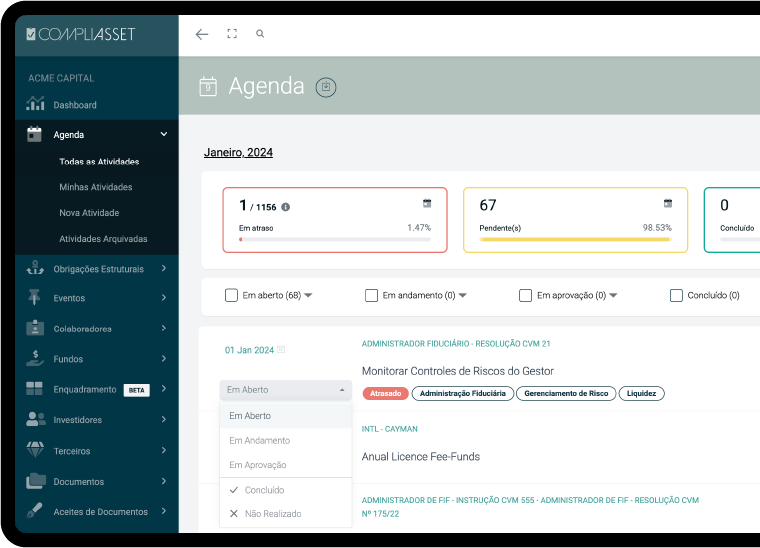The height and width of the screenshot is (548, 760).
Task: Collapse the Agenda sidebar chevron
Action: (x=164, y=134)
